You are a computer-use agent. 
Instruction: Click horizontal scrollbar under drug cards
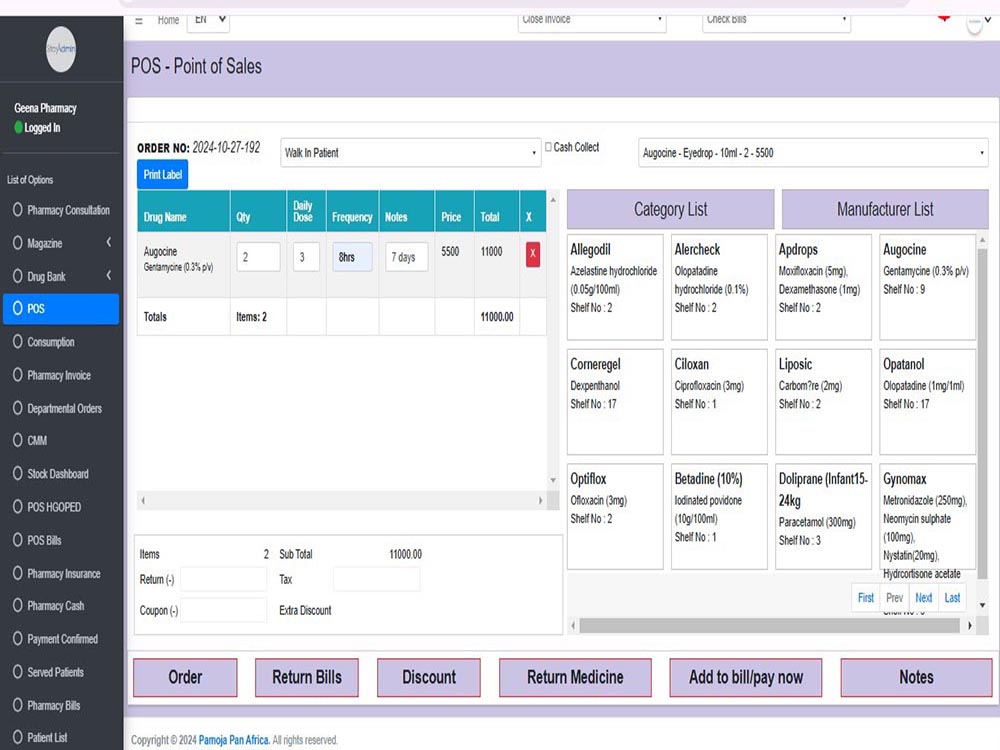click(x=769, y=626)
